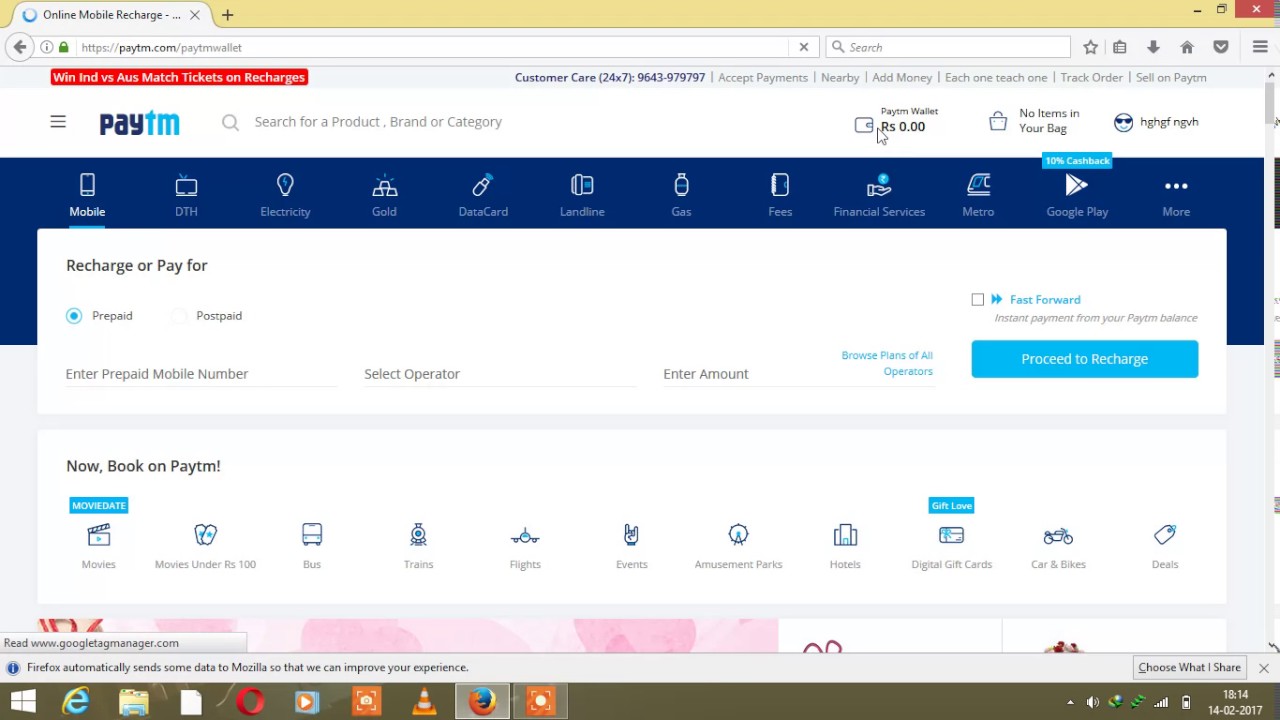This screenshot has height=720, width=1280.
Task: Open the Add Money link
Action: coord(902,77)
